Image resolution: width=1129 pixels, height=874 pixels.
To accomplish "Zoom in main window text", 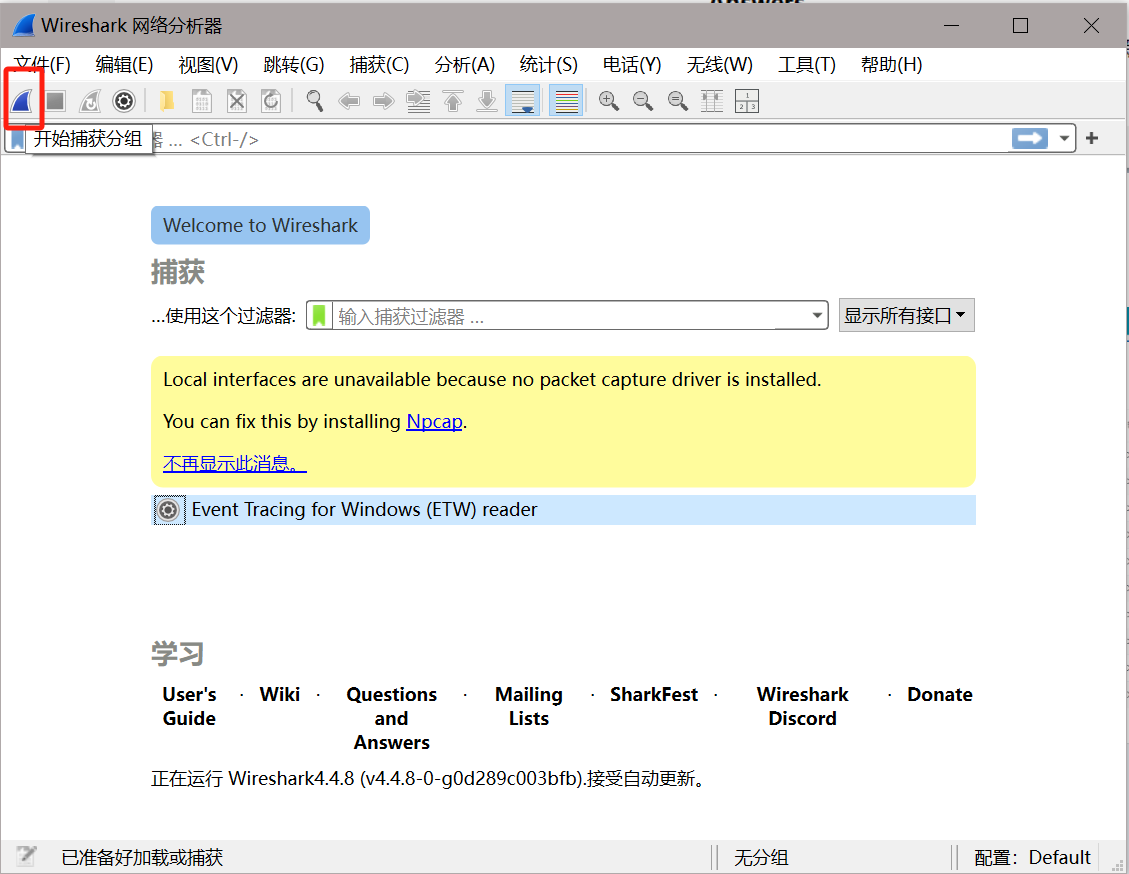I will click(x=608, y=101).
